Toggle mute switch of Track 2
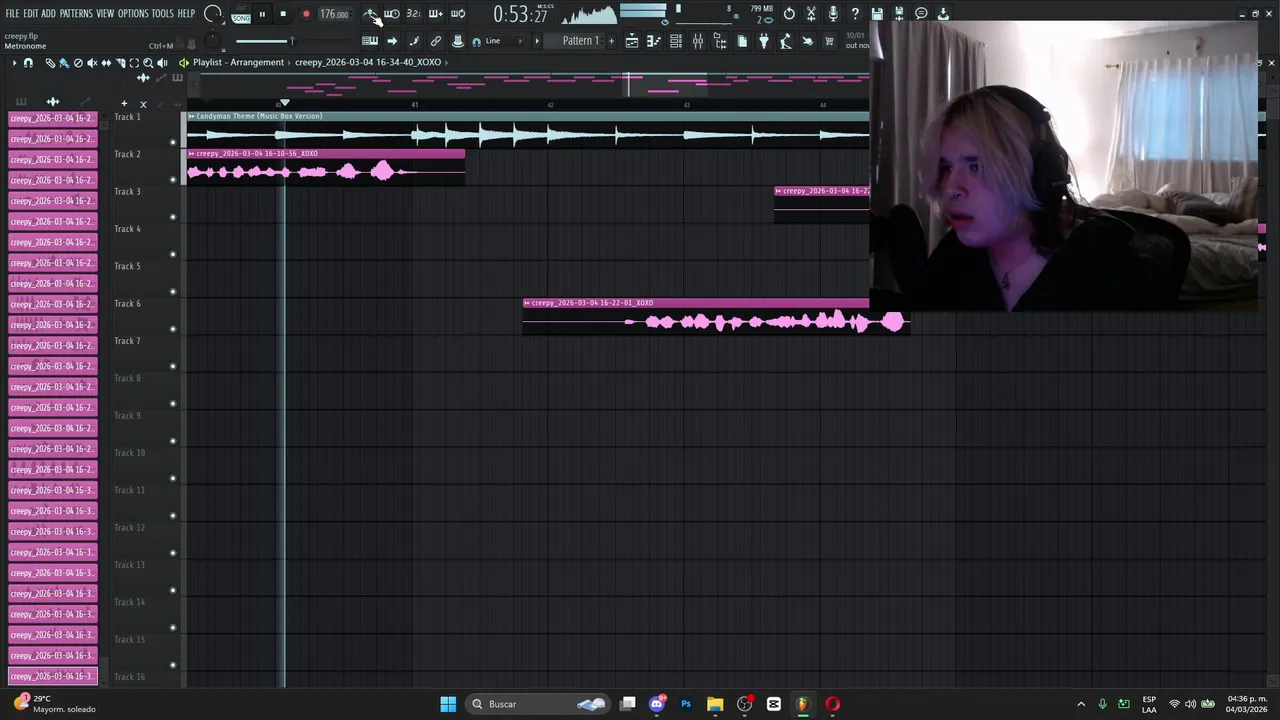The image size is (1280, 720). [173, 180]
